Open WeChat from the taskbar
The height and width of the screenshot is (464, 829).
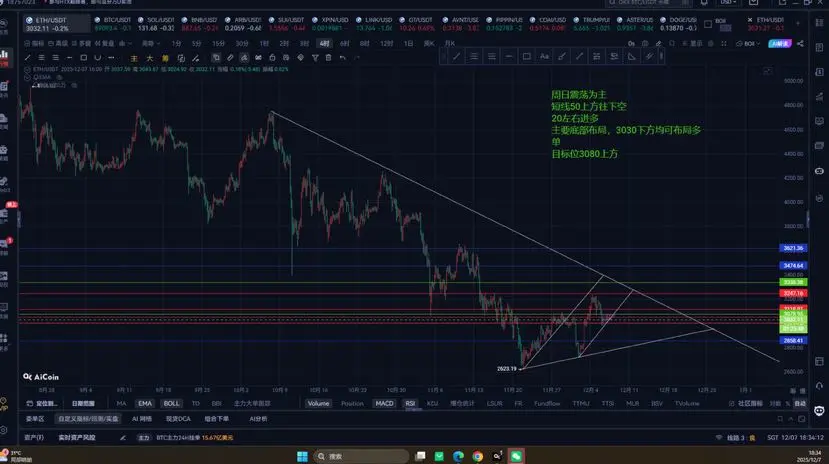click(516, 456)
